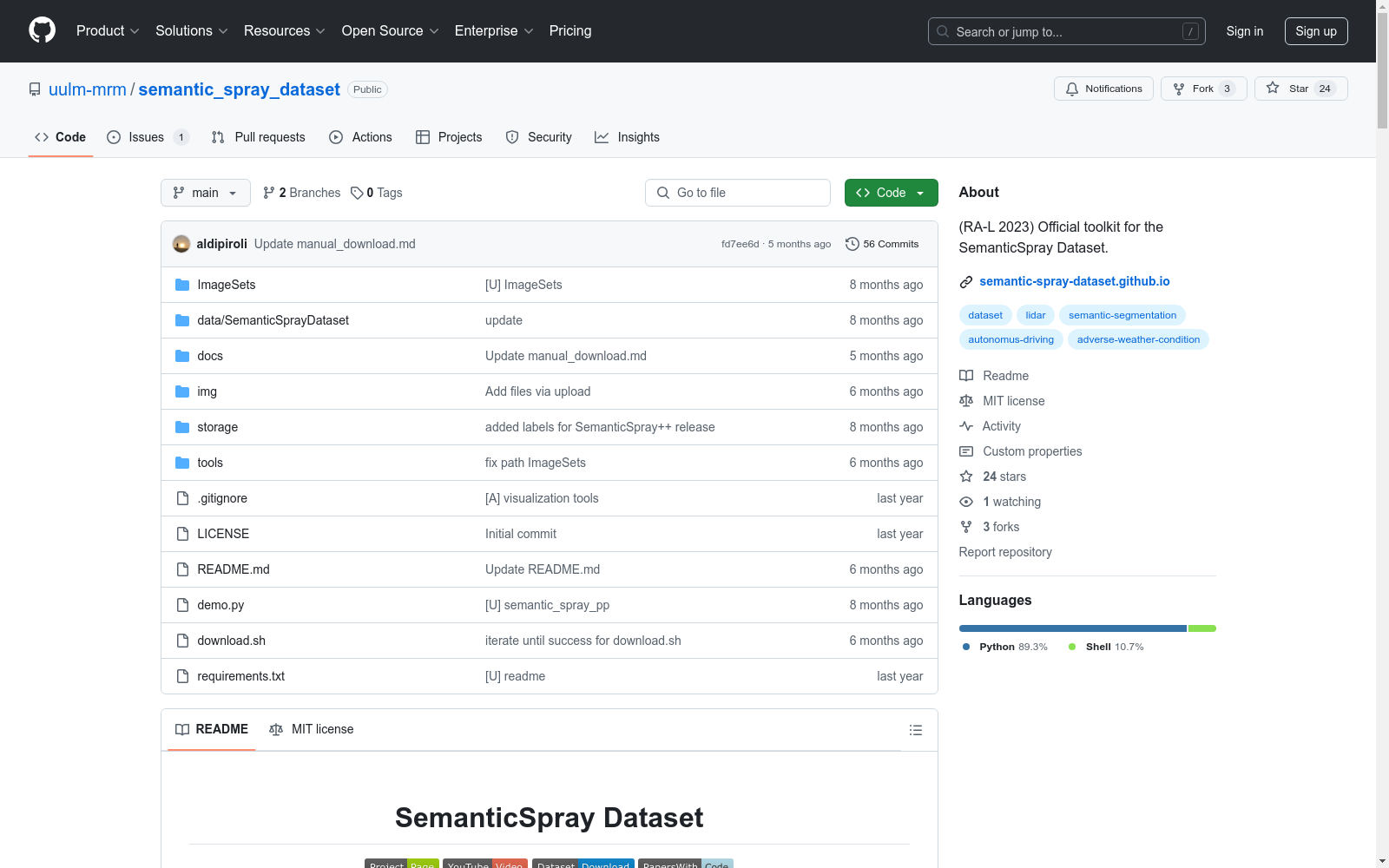
Task: Expand the Product menu
Action: (108, 31)
